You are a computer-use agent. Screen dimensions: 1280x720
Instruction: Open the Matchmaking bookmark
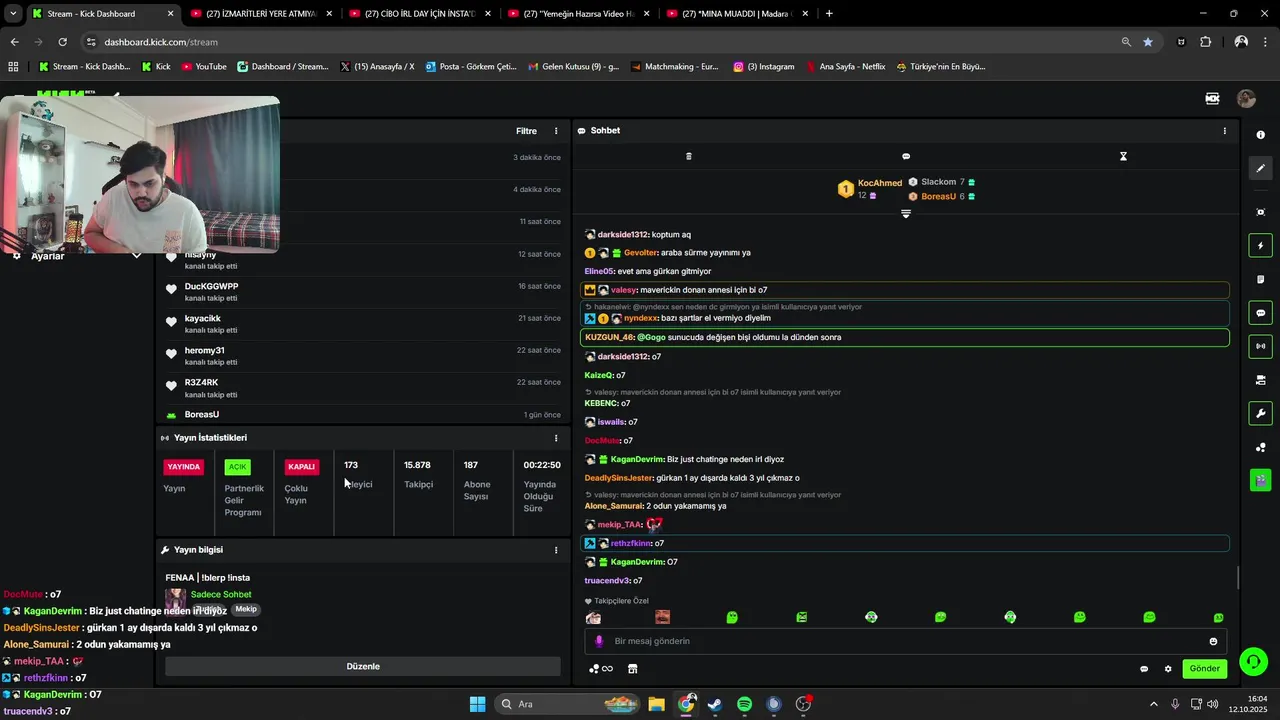[x=674, y=67]
